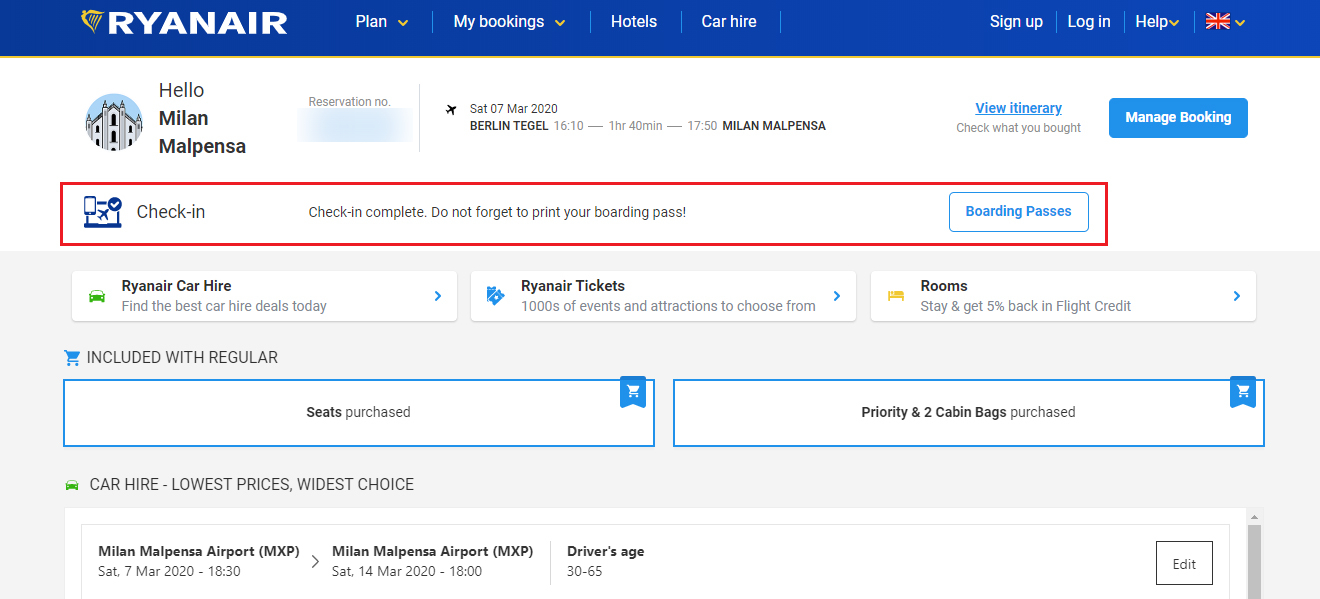Click pick-up date Sat, 7 Mar 2020 - 18:30
The width and height of the screenshot is (1320, 599).
(169, 572)
